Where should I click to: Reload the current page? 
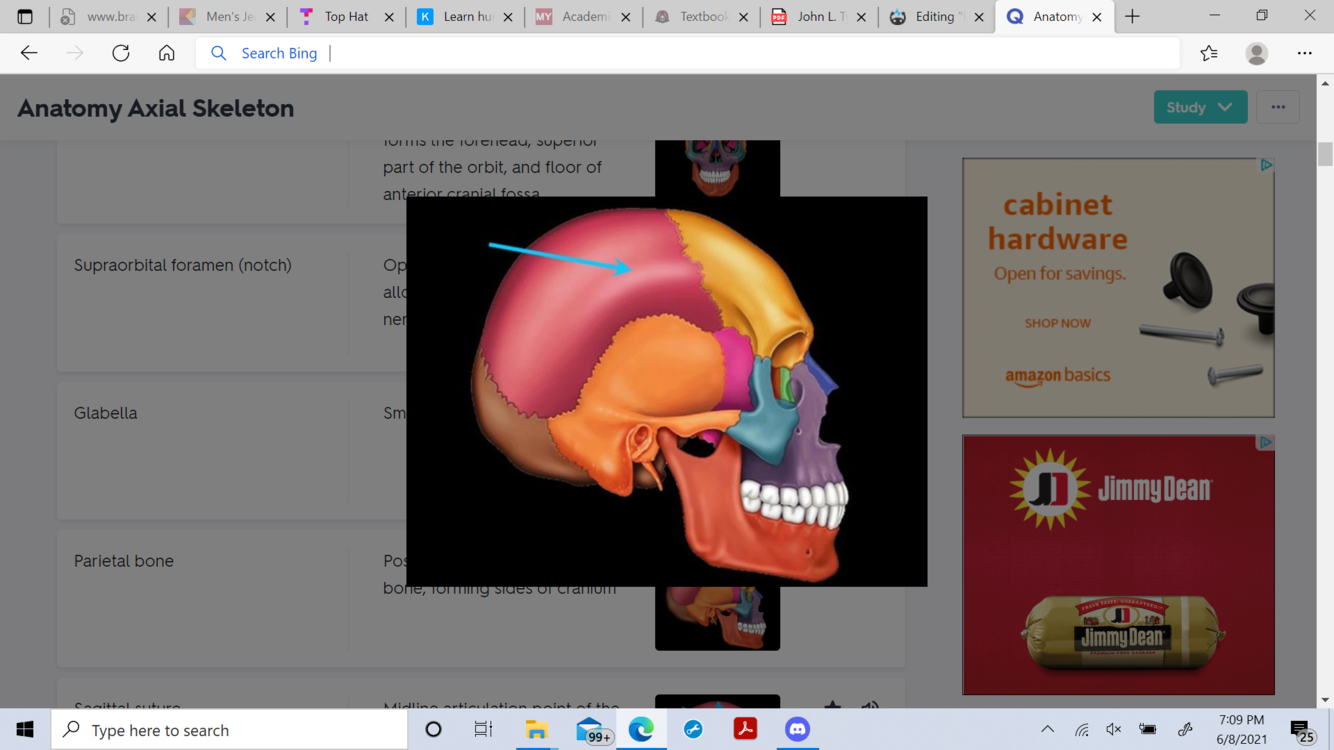tap(121, 53)
